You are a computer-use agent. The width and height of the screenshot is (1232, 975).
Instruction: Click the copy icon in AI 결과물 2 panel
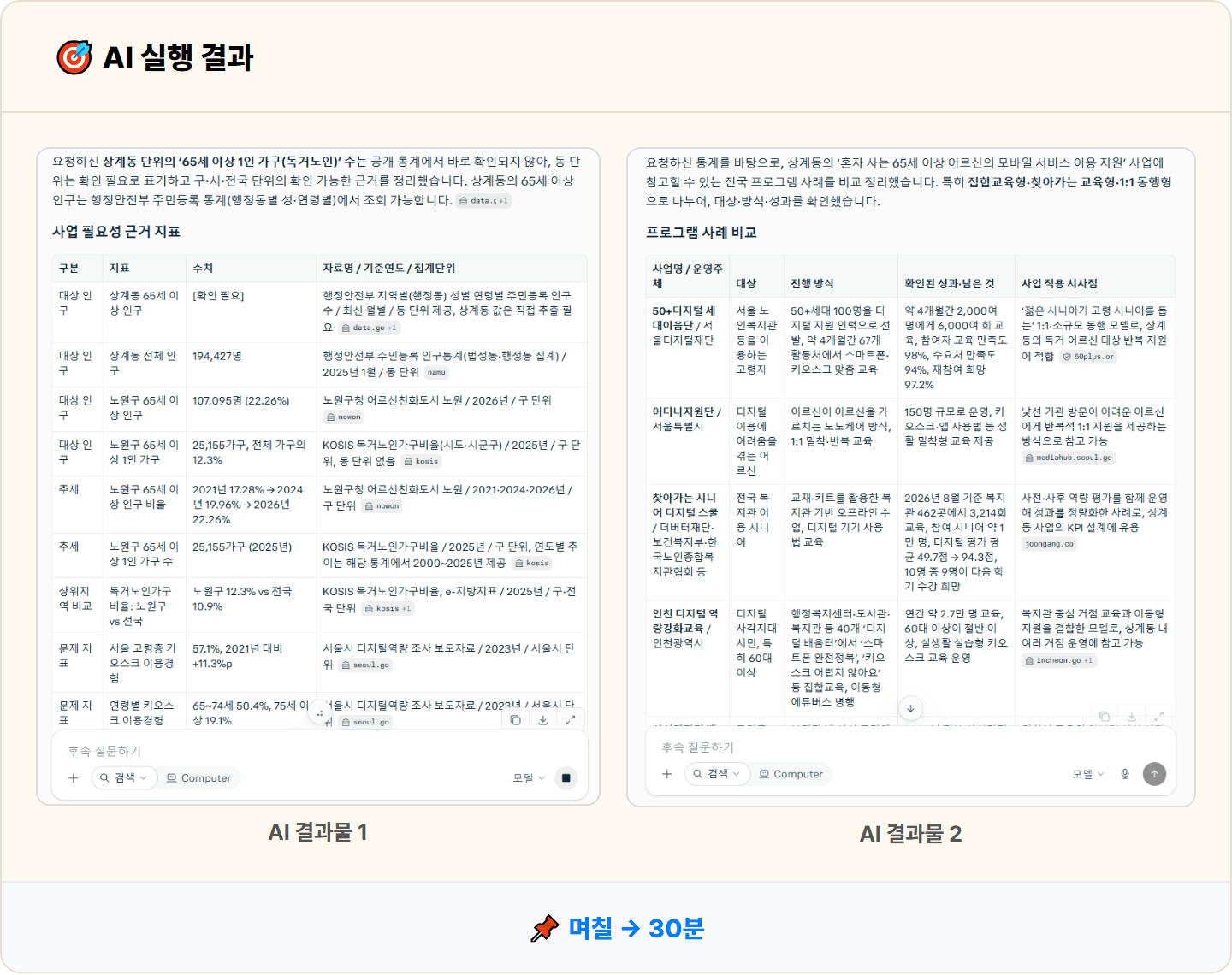[1105, 717]
